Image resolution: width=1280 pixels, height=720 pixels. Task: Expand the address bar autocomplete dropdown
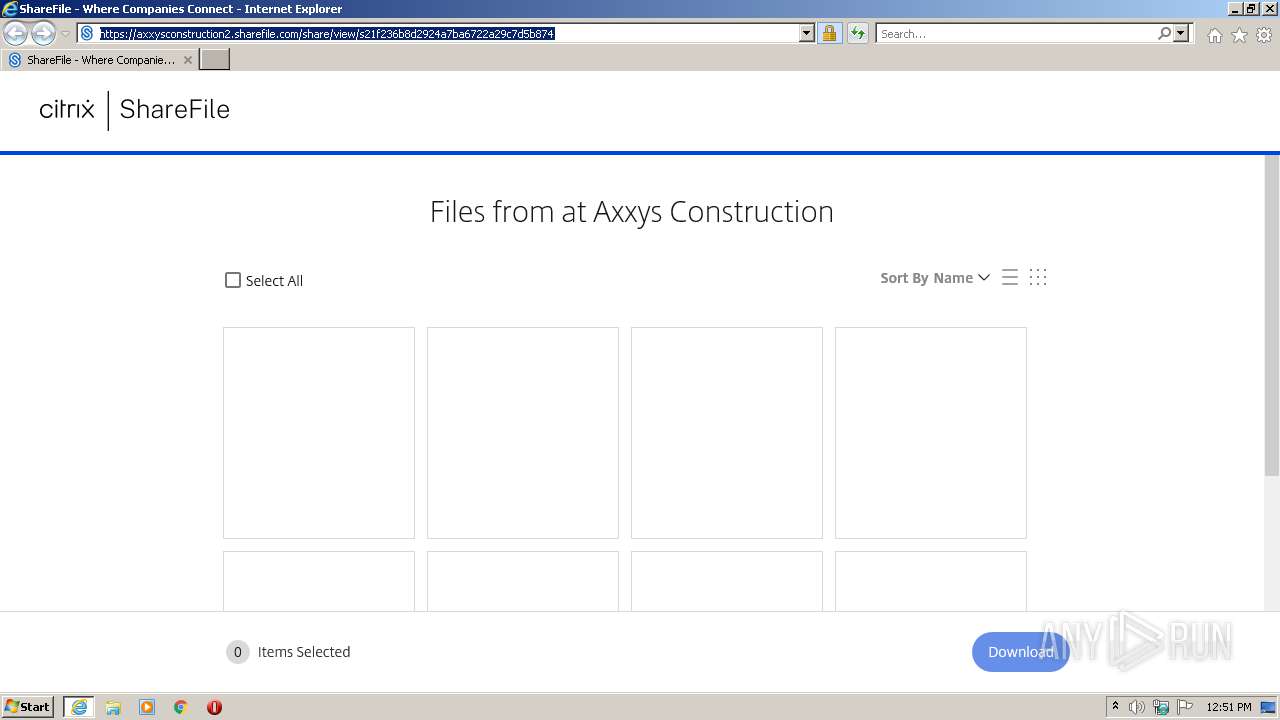click(807, 34)
